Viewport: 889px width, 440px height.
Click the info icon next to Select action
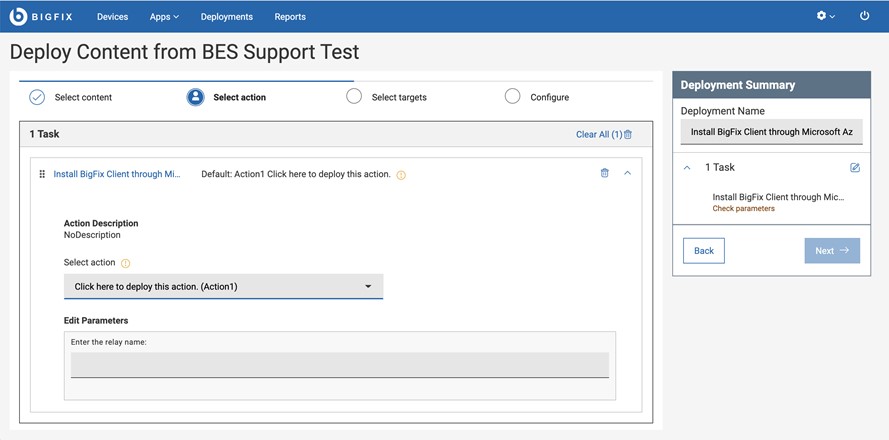[126, 263]
